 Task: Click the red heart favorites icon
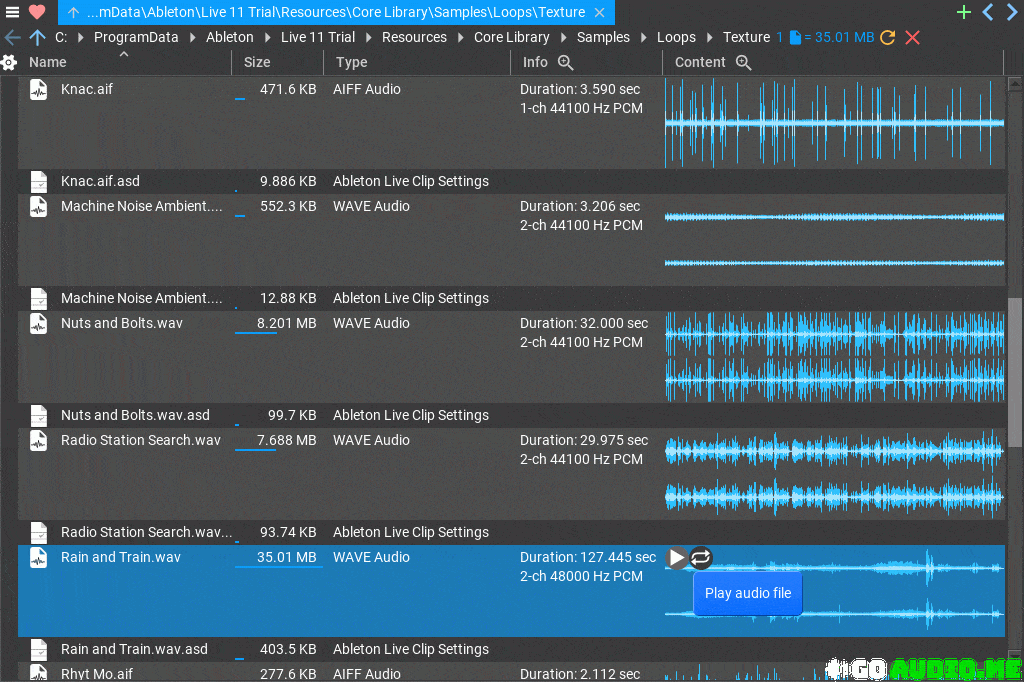tap(37, 12)
